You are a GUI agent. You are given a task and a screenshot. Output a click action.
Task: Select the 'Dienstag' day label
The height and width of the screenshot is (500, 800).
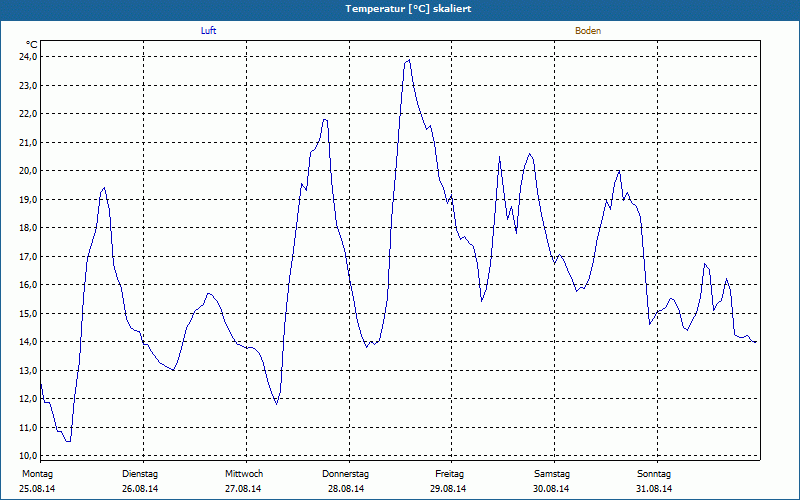(x=140, y=474)
